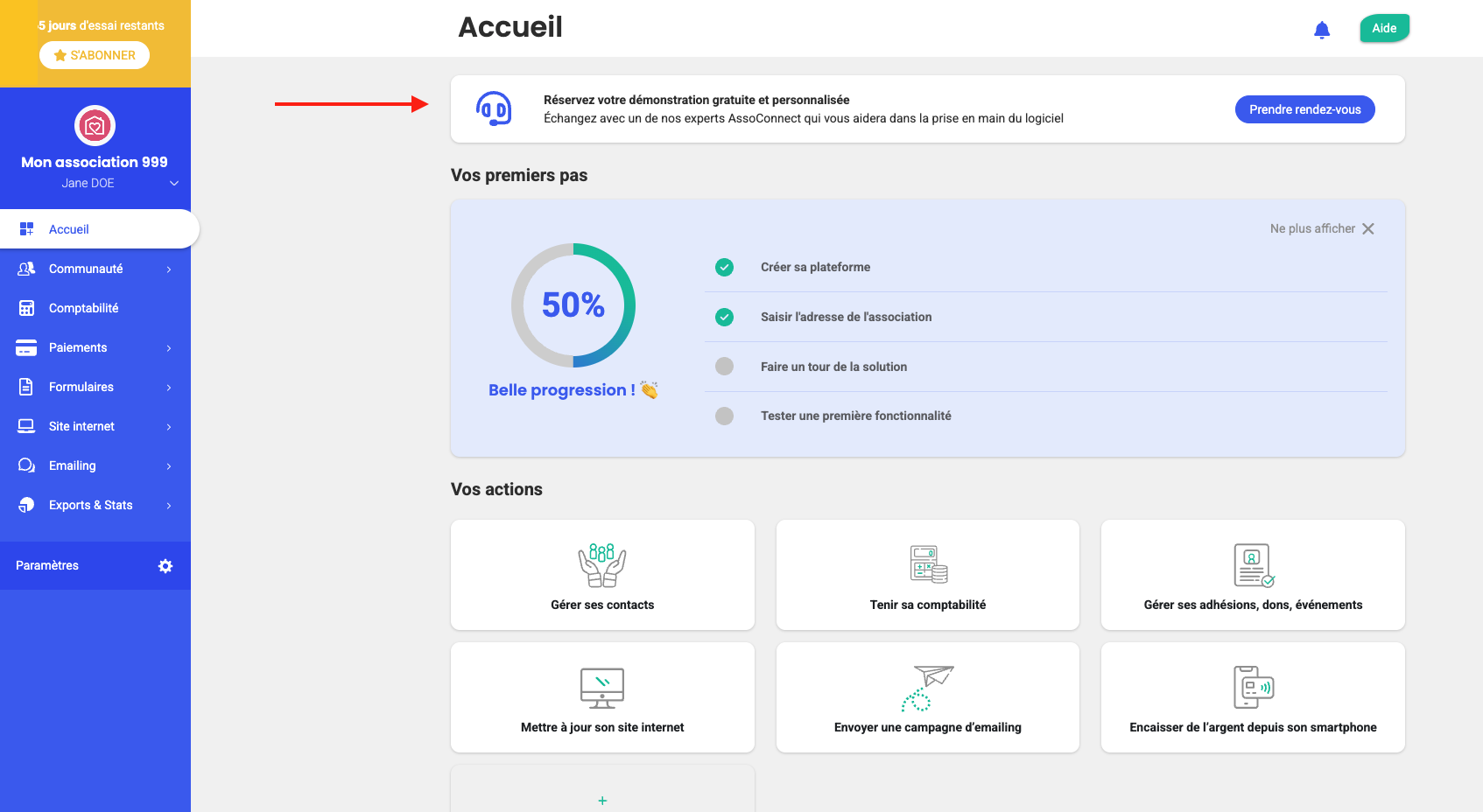Image resolution: width=1483 pixels, height=812 pixels.
Task: Click the Tenir sa comptabilité calculator icon
Action: 928,564
